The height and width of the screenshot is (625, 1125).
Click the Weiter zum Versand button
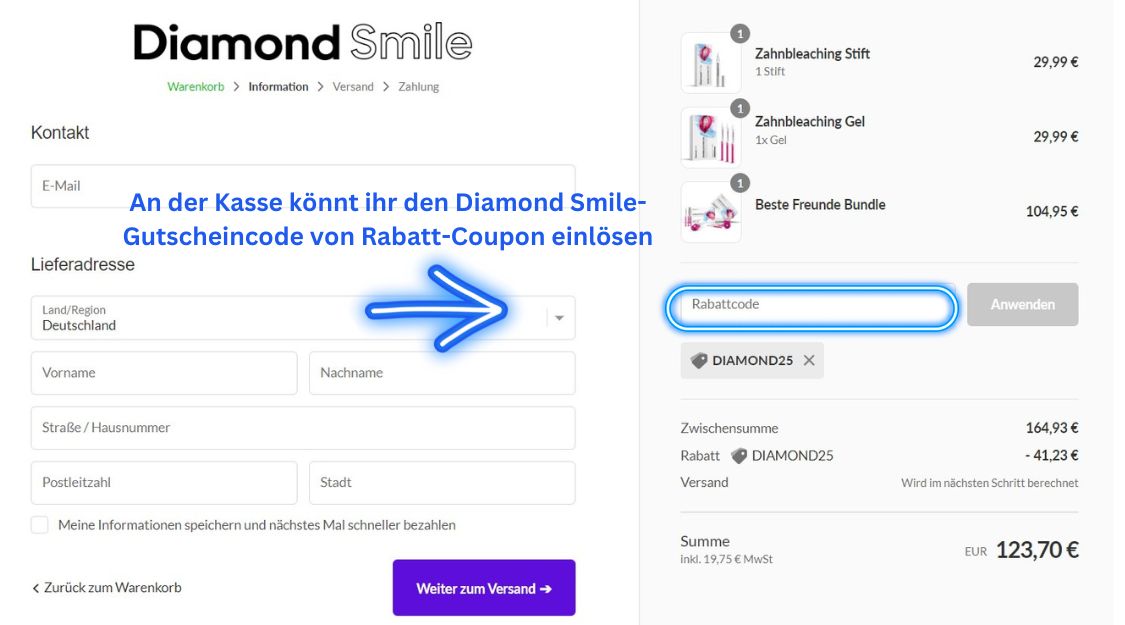pyautogui.click(x=484, y=588)
